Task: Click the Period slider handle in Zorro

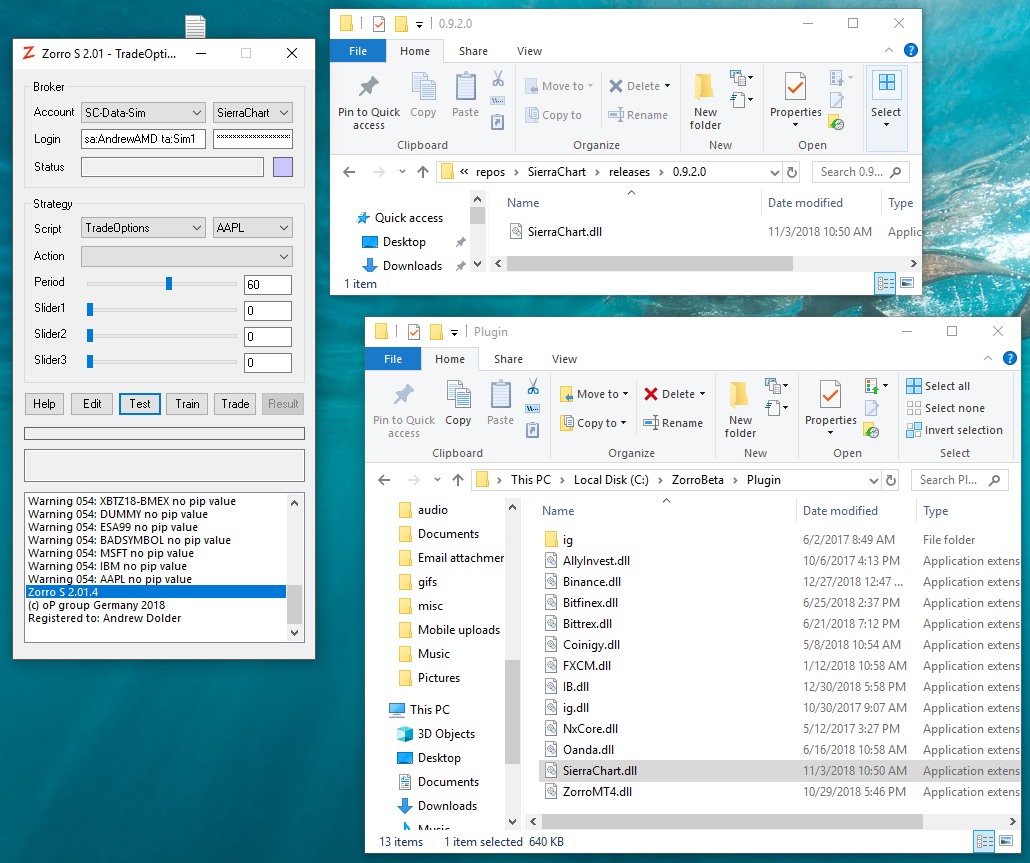Action: (x=169, y=283)
